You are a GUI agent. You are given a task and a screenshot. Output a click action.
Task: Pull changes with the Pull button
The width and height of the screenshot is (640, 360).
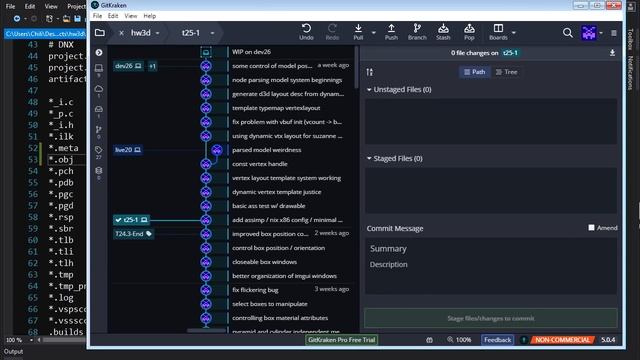(358, 32)
